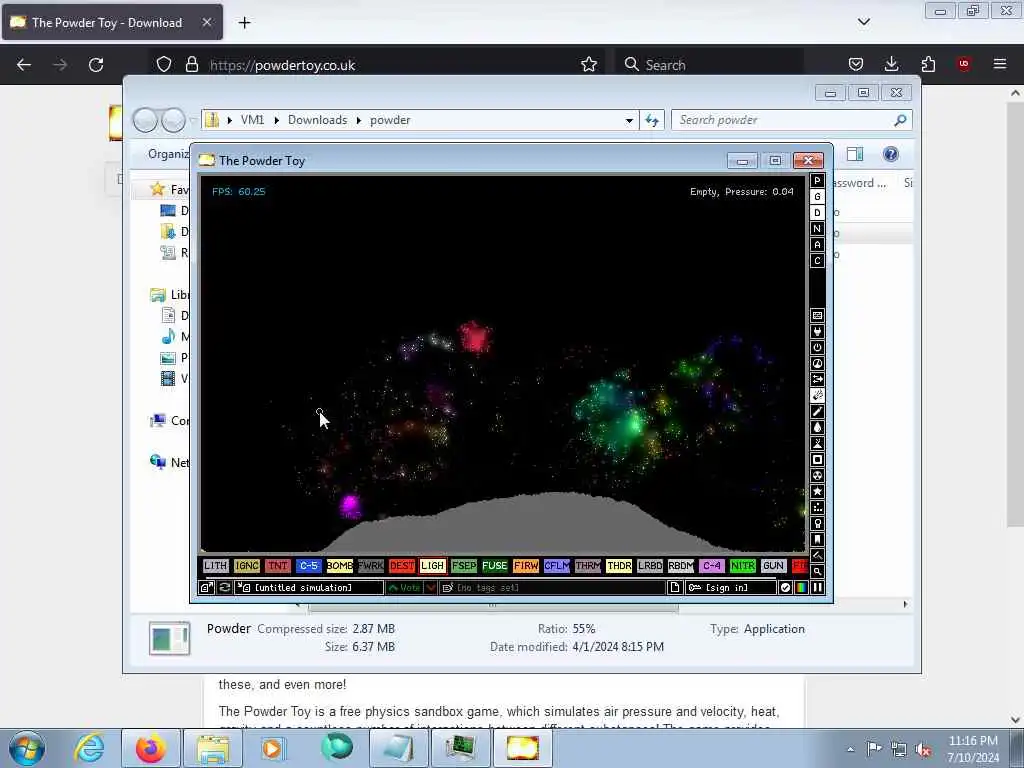Toggle the simulation pause button

(817, 588)
